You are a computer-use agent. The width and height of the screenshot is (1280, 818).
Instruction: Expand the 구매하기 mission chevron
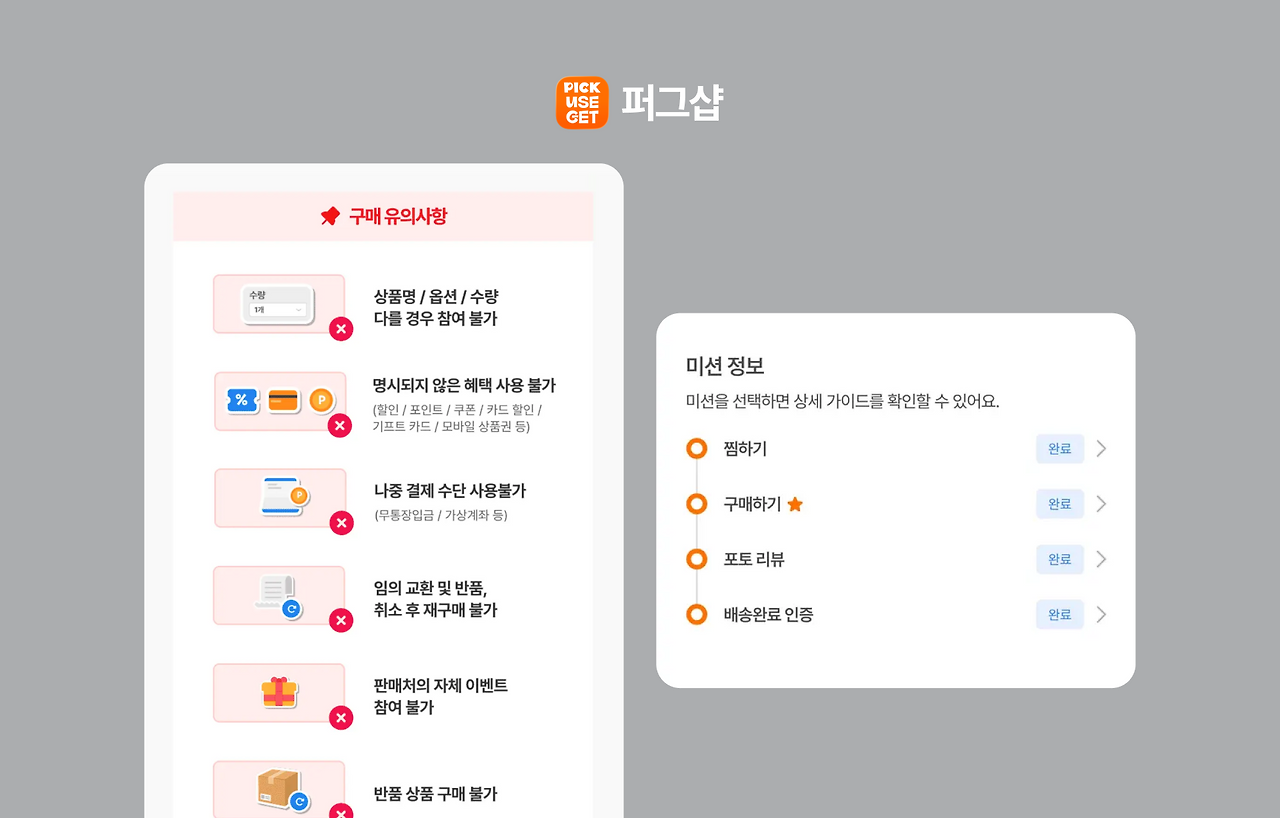point(1101,504)
